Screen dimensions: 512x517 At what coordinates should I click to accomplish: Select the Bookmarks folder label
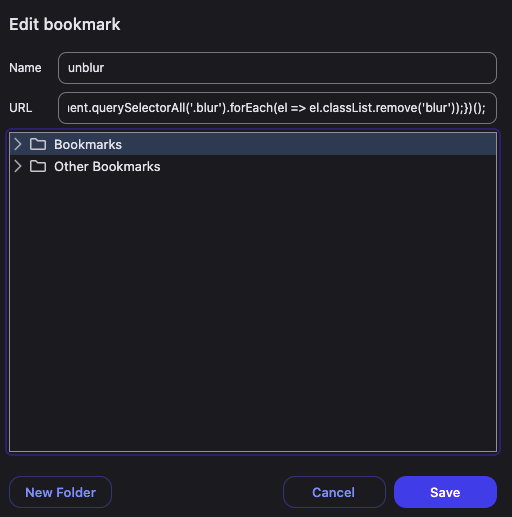tap(88, 145)
